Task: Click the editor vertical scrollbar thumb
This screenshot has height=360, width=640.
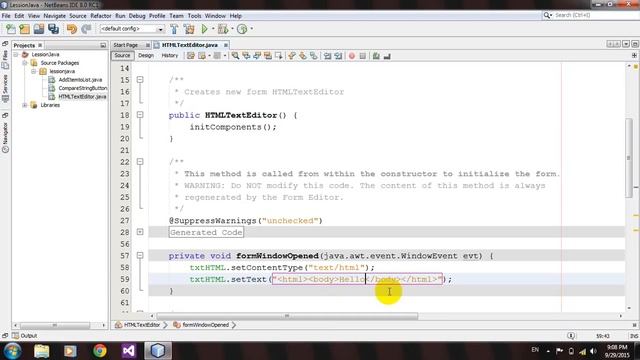Action: pyautogui.click(x=629, y=158)
